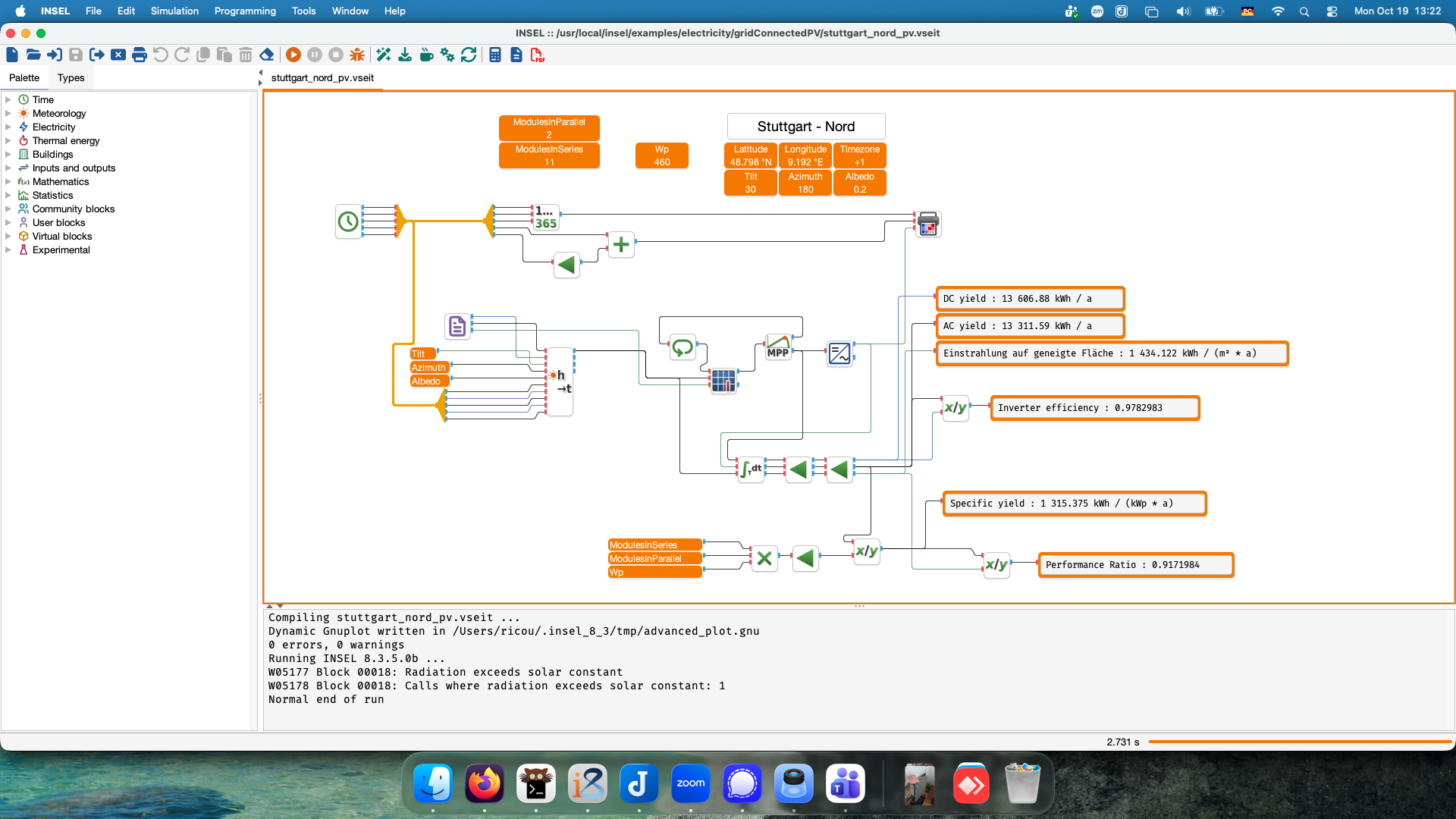Expand the Time palette category

click(8, 99)
